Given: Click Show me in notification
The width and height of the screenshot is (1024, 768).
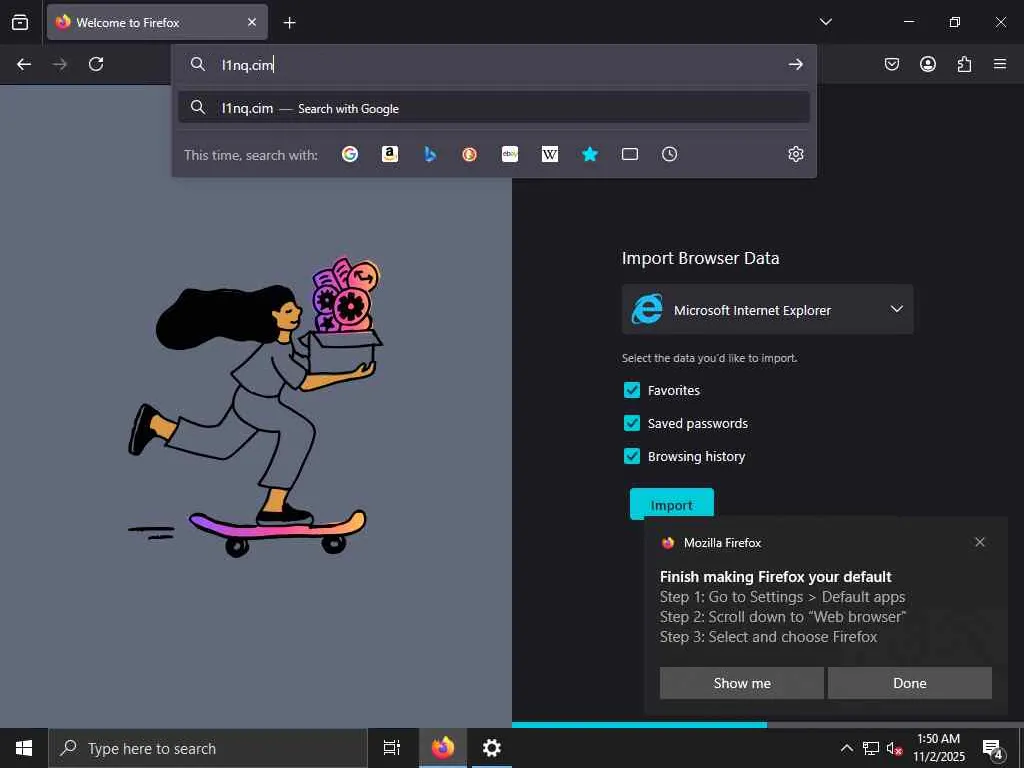Looking at the screenshot, I should click(742, 683).
